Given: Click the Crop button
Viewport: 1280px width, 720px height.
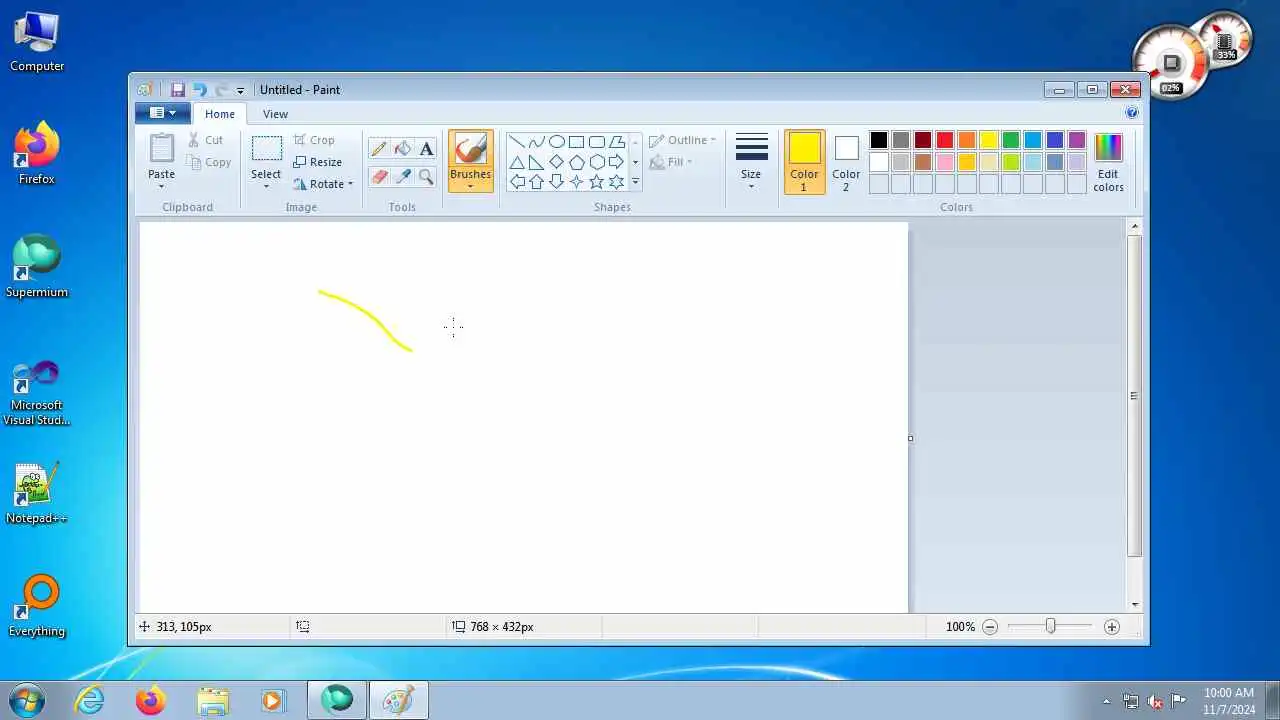Looking at the screenshot, I should click(314, 140).
